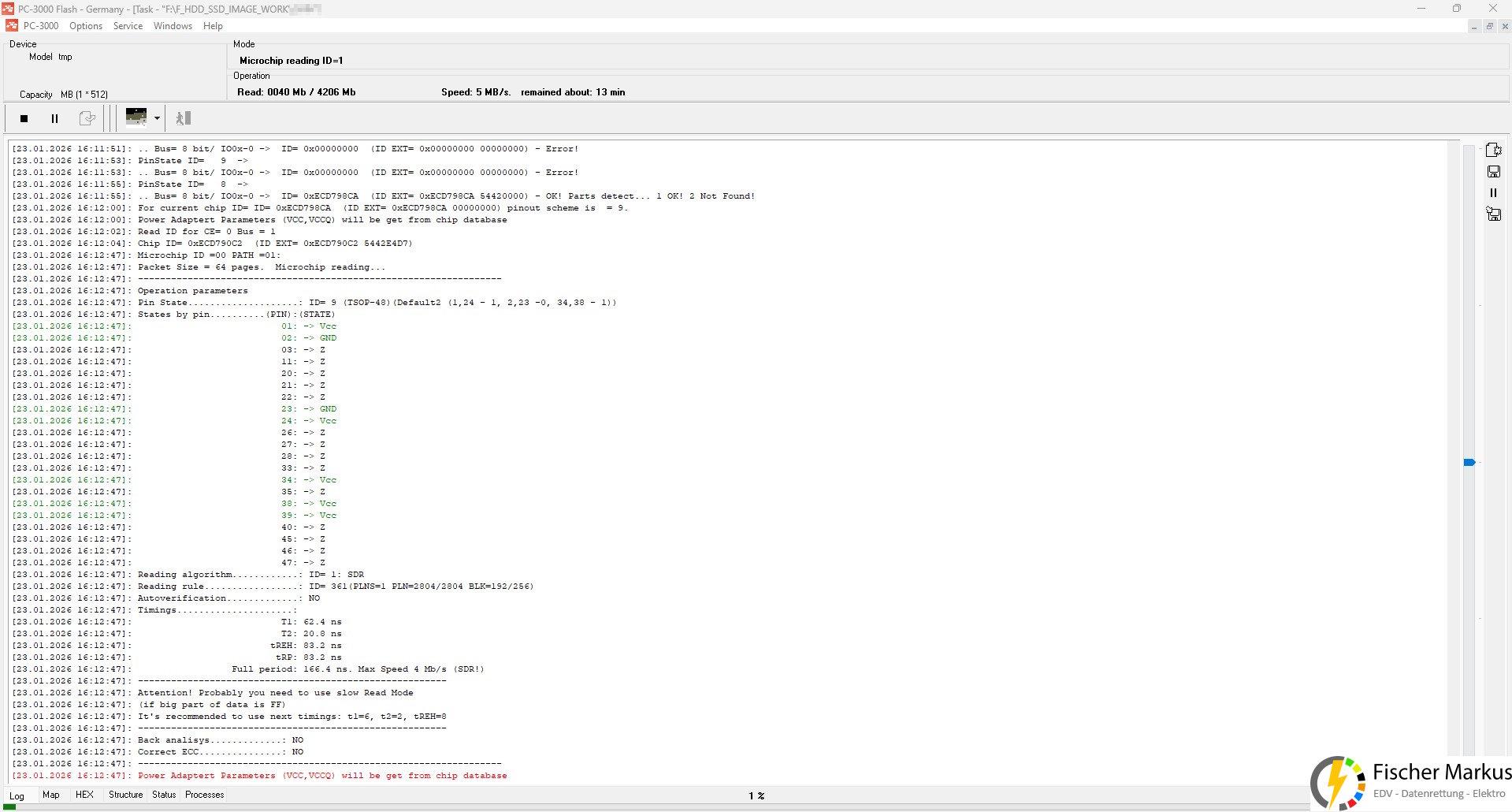This screenshot has height=812, width=1512.
Task: Pause log scrolling with right-side pause icon
Action: (x=1493, y=193)
